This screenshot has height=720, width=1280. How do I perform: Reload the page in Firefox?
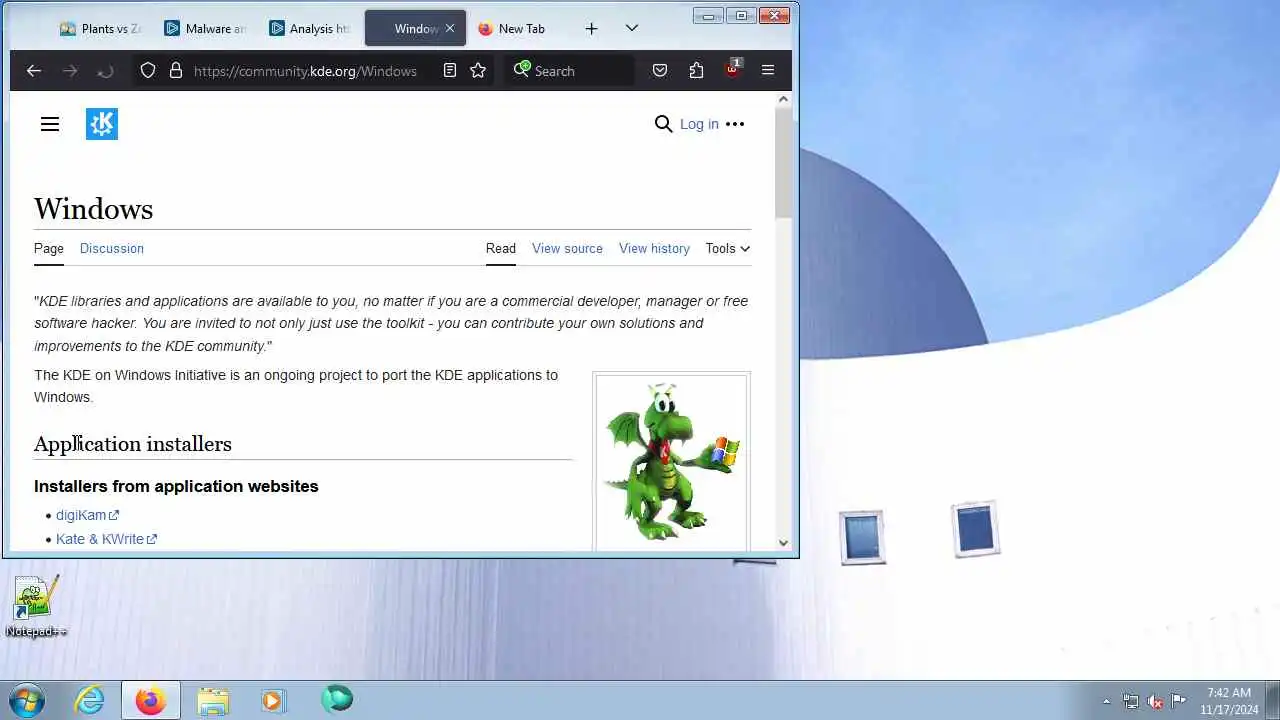click(105, 70)
